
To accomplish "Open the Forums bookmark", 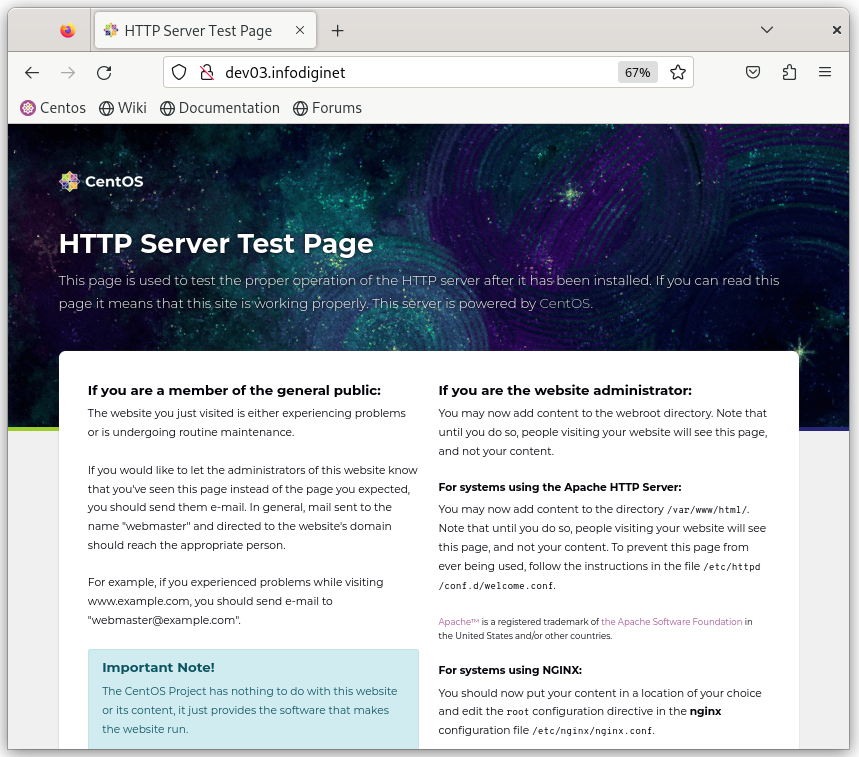I will [327, 108].
